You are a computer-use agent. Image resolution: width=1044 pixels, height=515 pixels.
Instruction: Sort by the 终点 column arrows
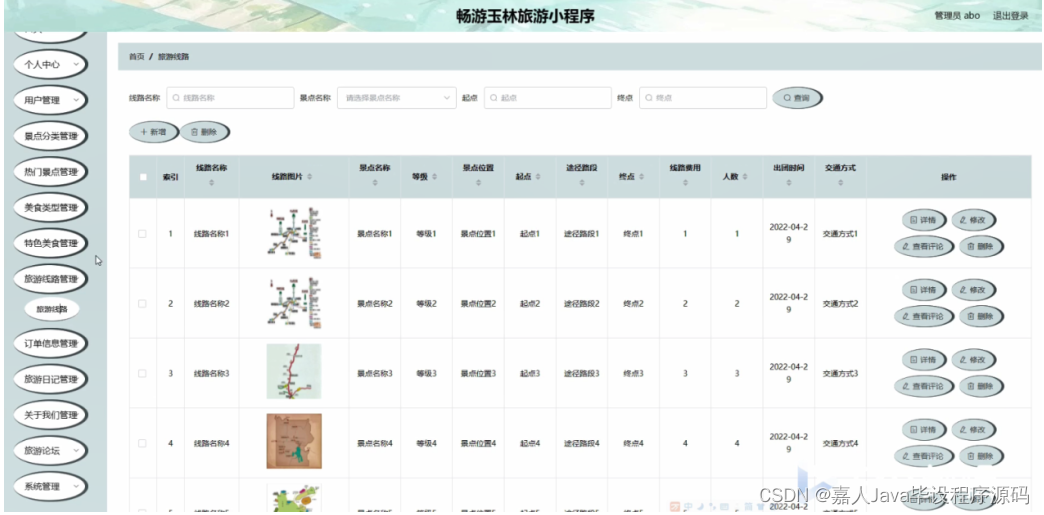(x=642, y=177)
